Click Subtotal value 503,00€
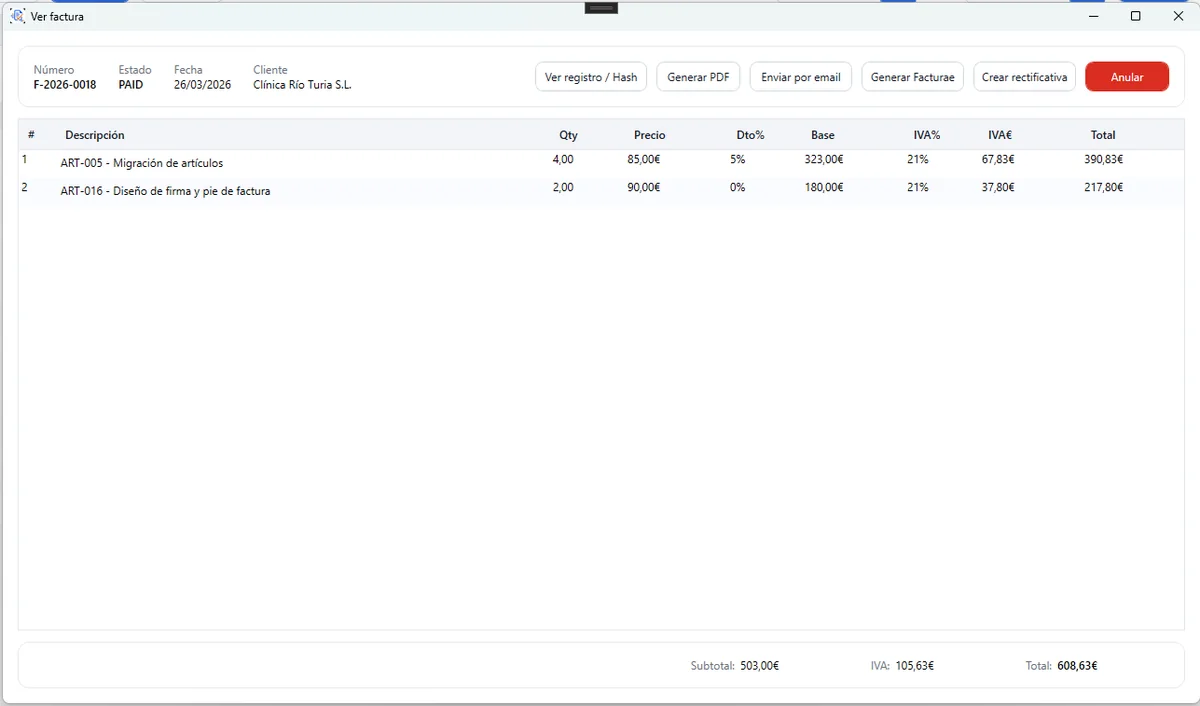The width and height of the screenshot is (1200, 706). pos(759,666)
